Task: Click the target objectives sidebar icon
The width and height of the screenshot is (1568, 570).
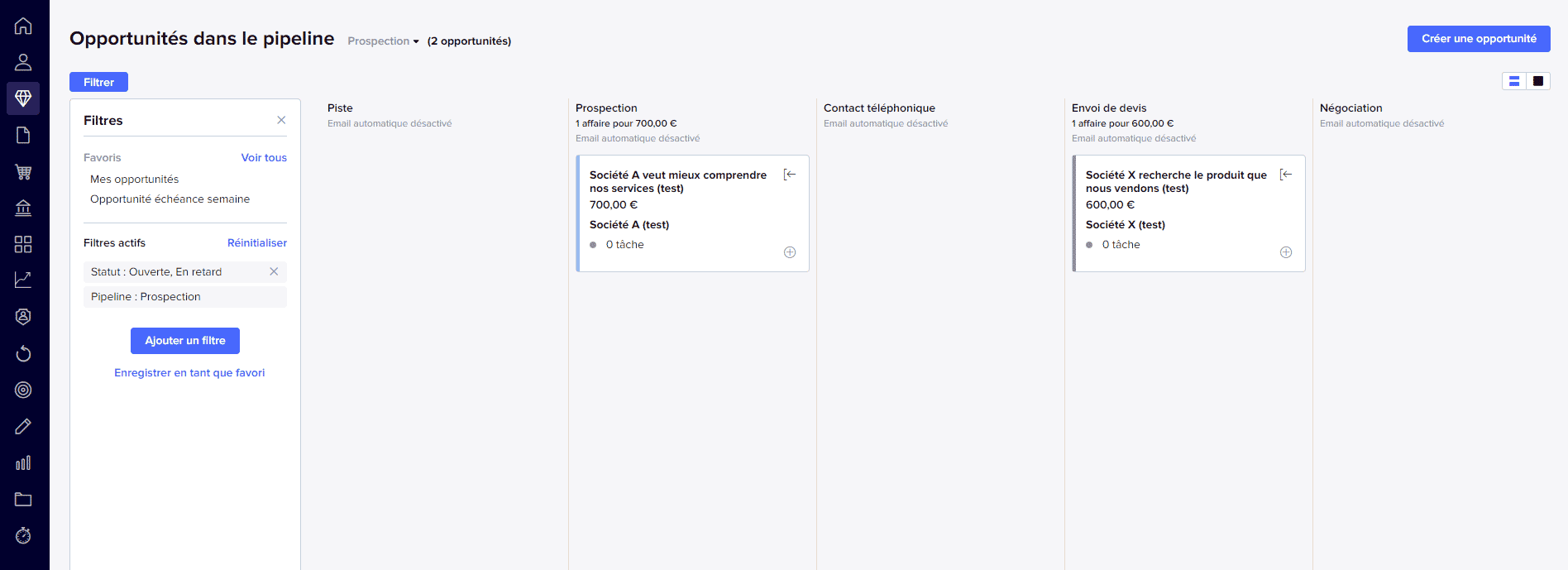Action: pos(23,390)
